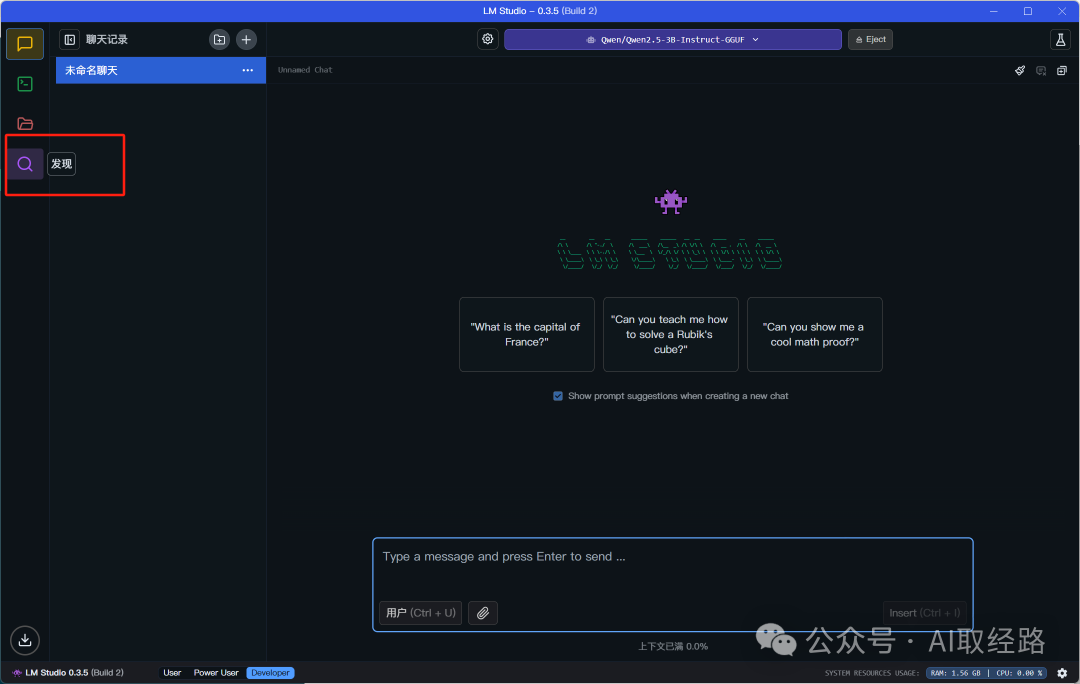Eject the loaded model

(871, 39)
